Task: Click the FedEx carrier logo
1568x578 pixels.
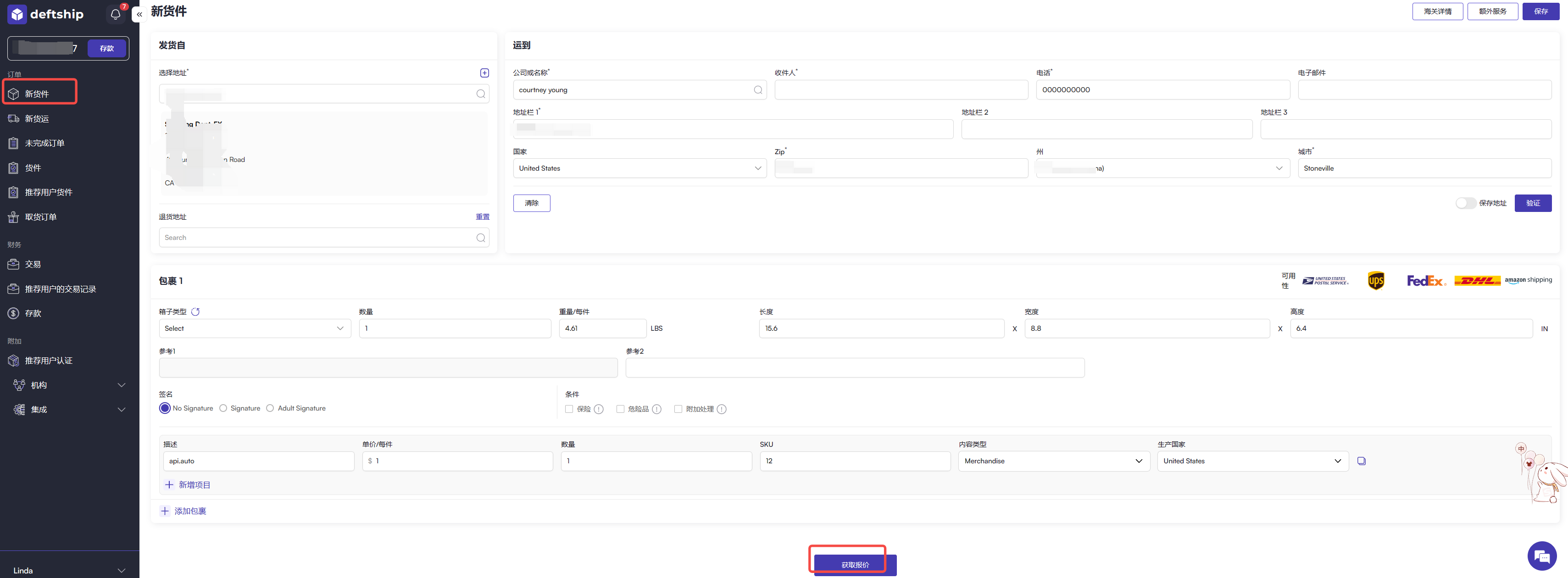Action: coord(1426,280)
